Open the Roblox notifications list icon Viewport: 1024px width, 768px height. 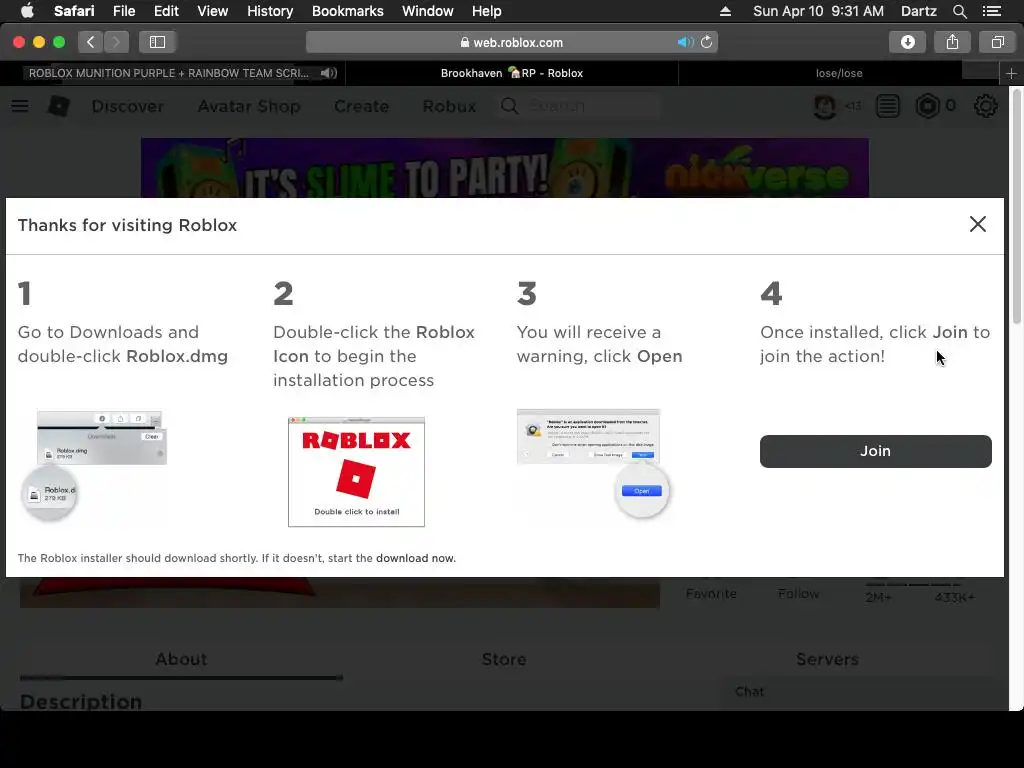coord(888,106)
